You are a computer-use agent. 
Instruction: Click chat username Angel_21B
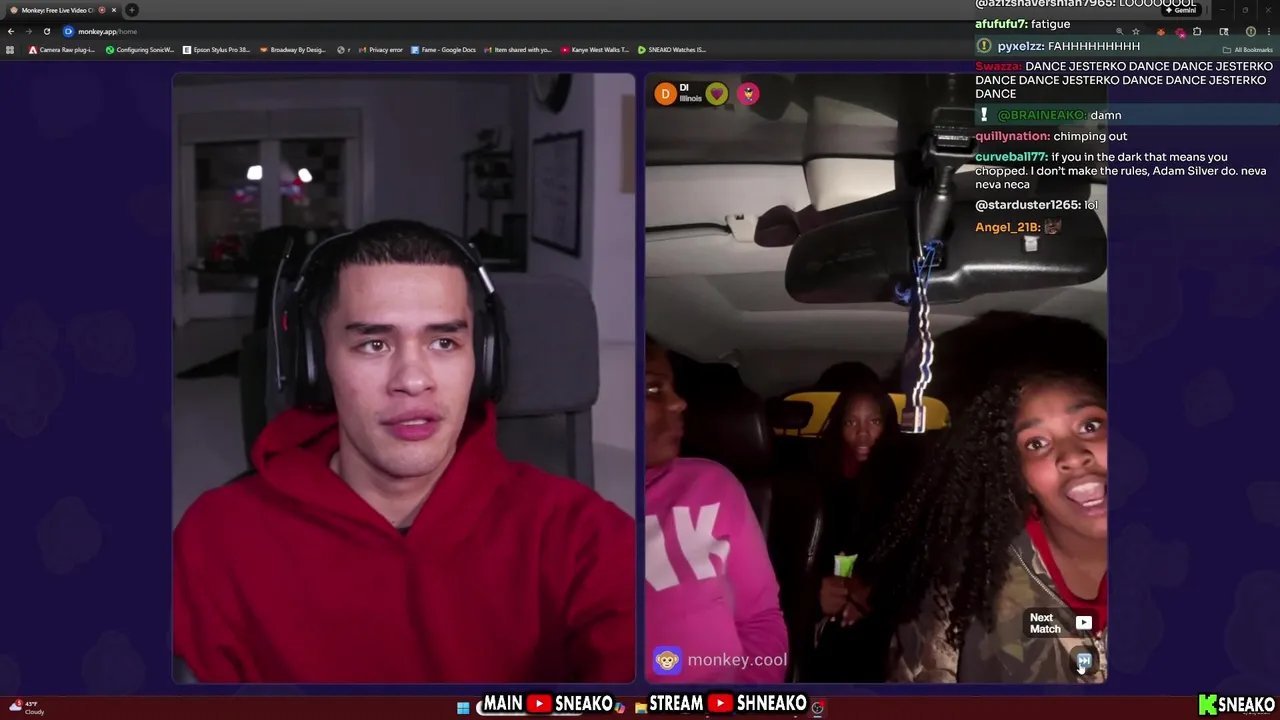click(x=1008, y=227)
